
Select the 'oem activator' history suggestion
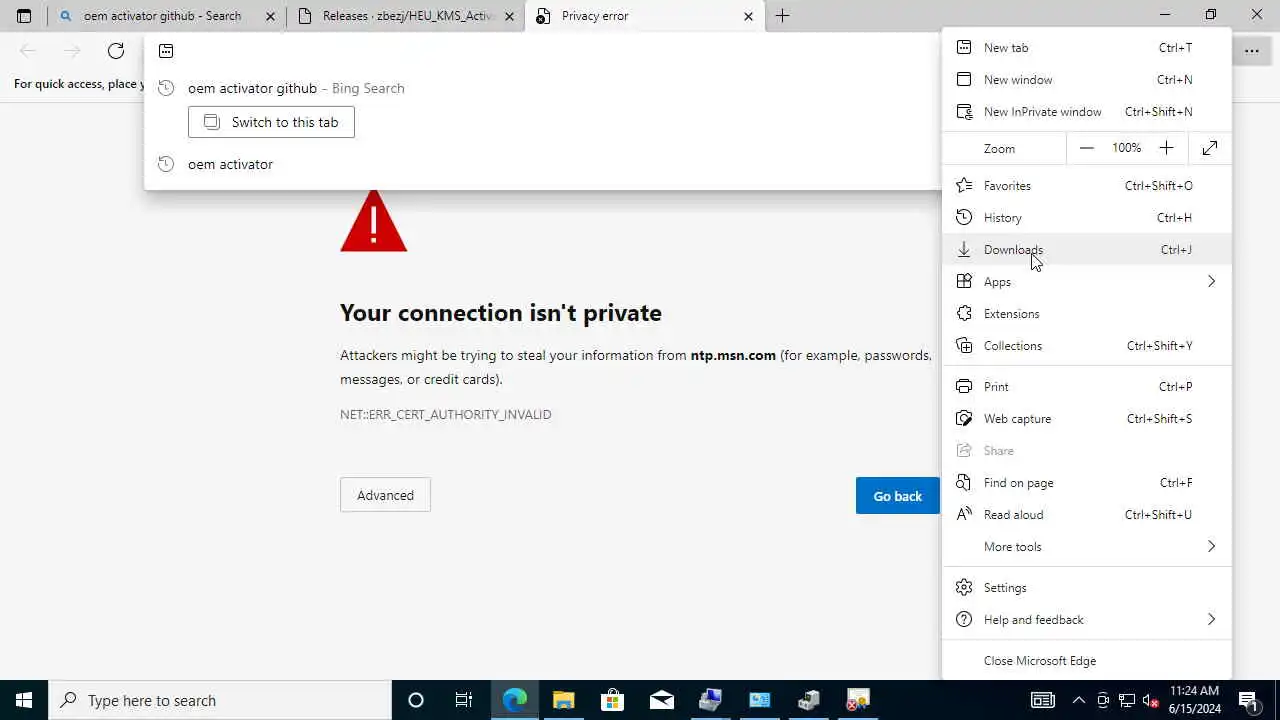543,164
